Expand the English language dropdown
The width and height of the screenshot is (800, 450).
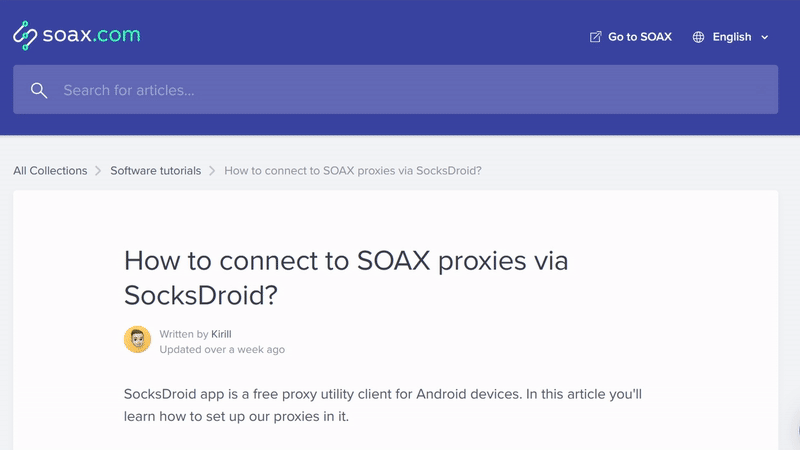click(x=731, y=37)
